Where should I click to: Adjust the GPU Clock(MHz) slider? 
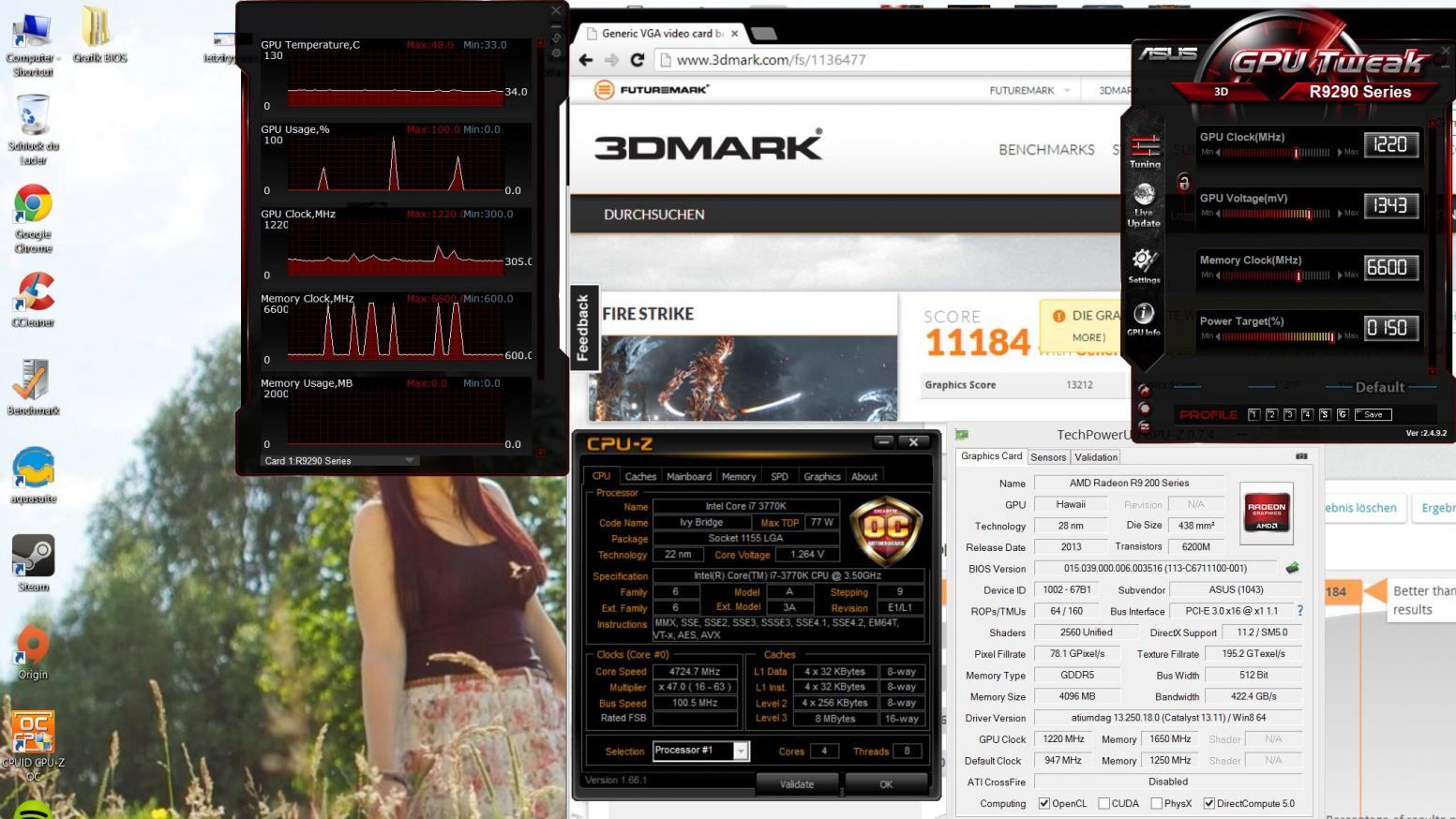coord(1277,152)
